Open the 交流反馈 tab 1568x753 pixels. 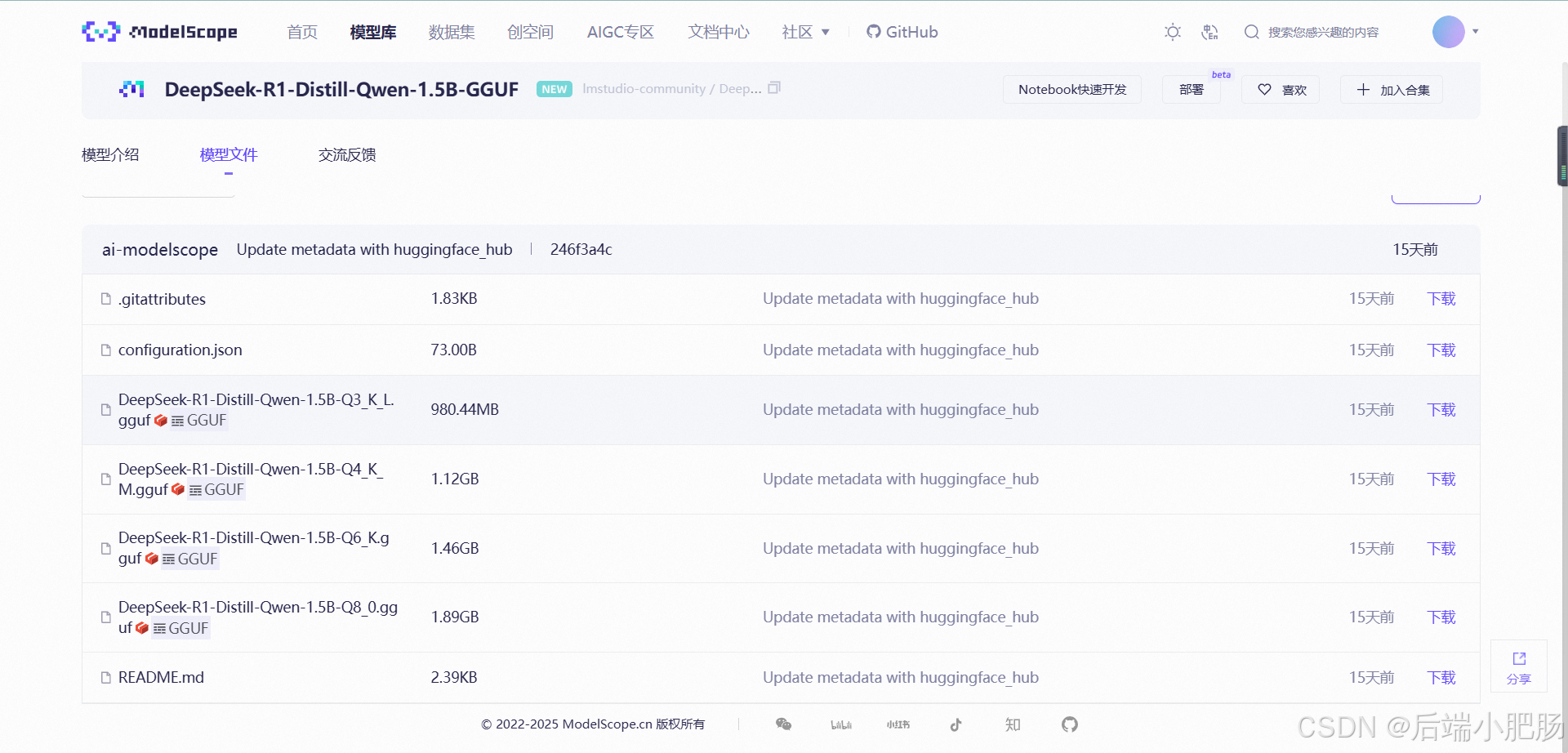347,154
